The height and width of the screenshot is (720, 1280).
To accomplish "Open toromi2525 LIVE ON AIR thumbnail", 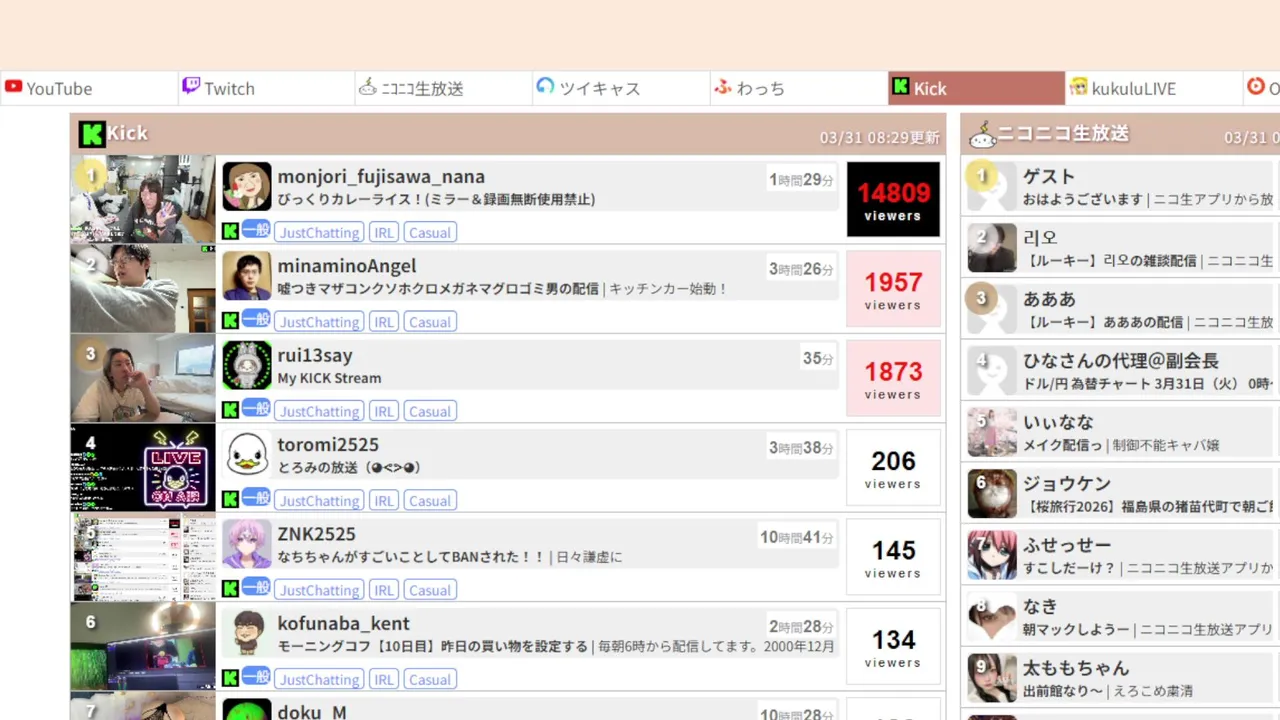I will click(x=143, y=467).
